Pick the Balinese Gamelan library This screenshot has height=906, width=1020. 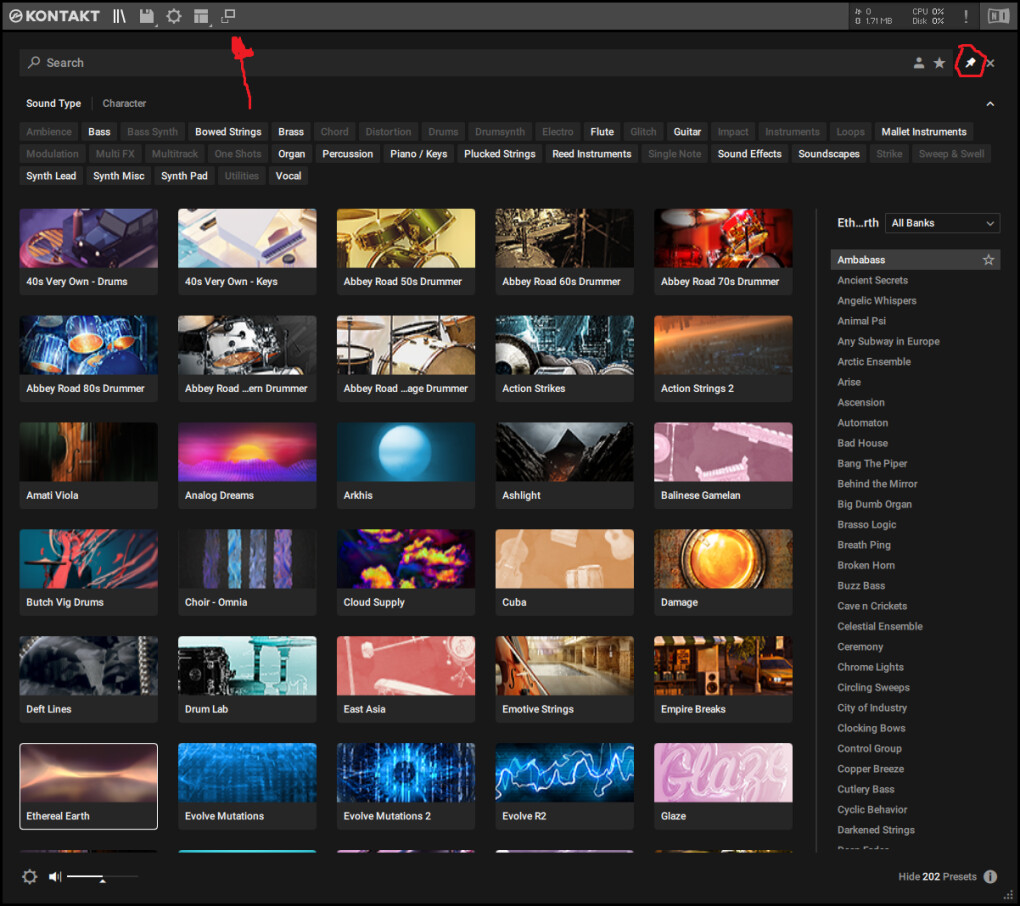click(x=723, y=465)
